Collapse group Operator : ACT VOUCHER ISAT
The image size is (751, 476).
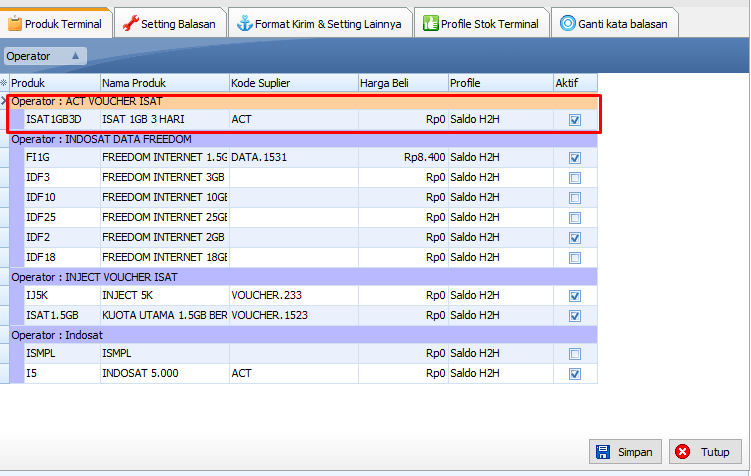click(x=304, y=102)
